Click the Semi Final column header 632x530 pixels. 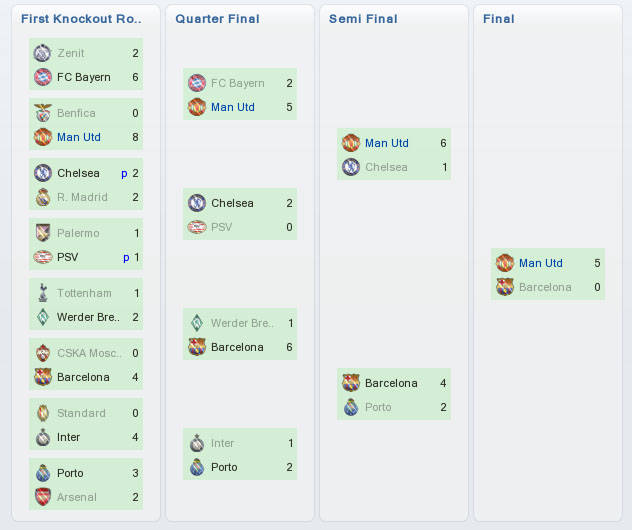363,19
